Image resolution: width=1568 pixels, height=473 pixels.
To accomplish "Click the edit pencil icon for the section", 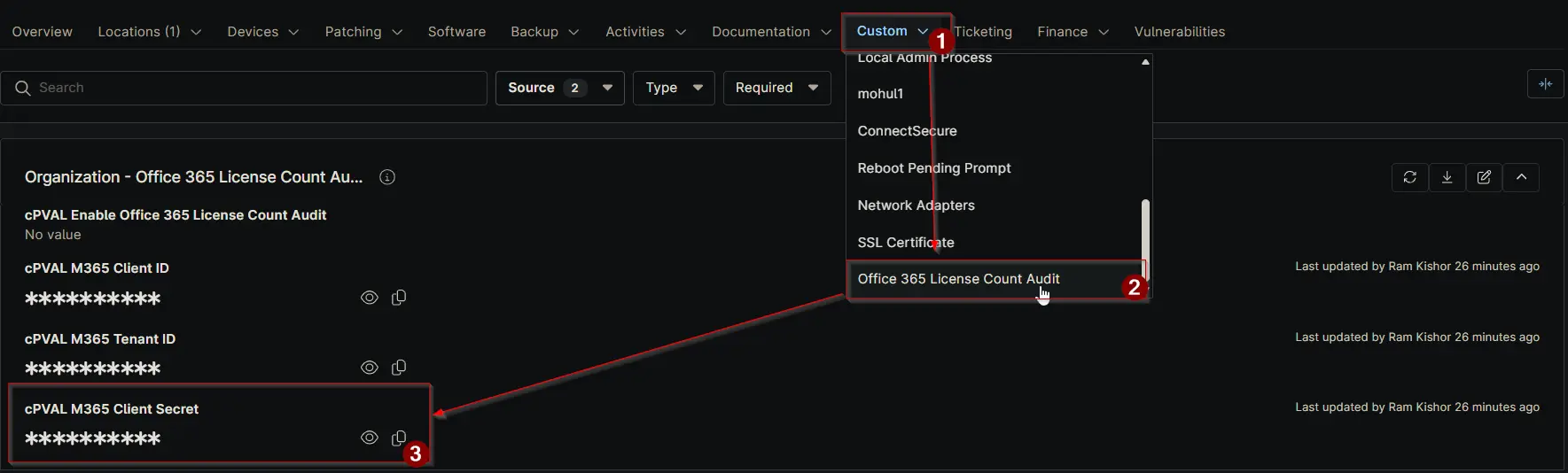I will [x=1484, y=177].
